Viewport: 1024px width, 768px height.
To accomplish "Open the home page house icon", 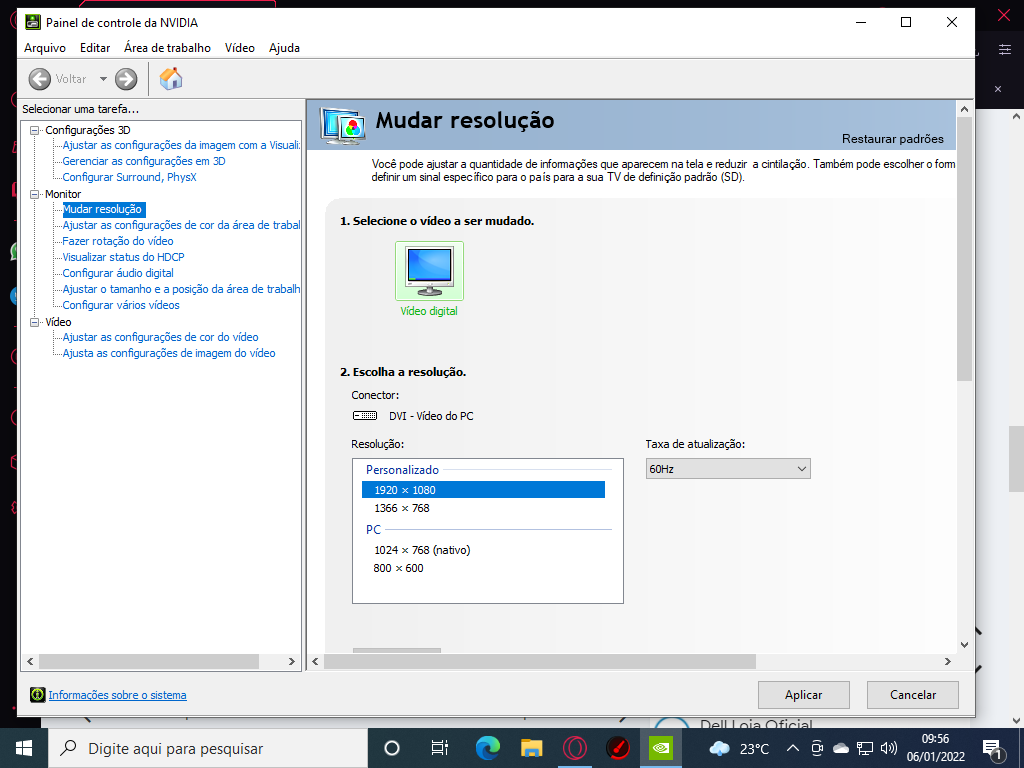I will (x=171, y=78).
